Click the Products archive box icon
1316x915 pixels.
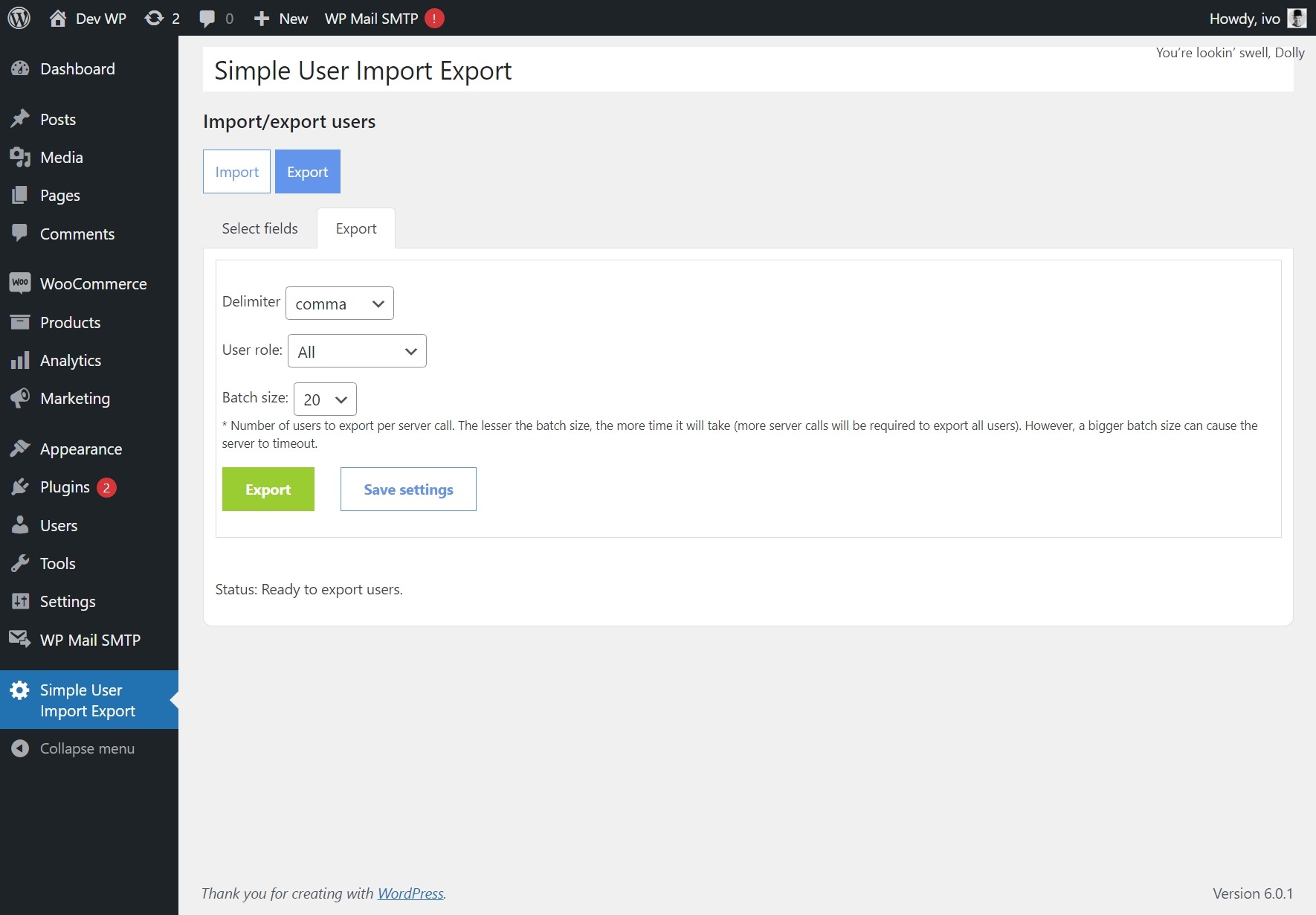click(x=20, y=321)
